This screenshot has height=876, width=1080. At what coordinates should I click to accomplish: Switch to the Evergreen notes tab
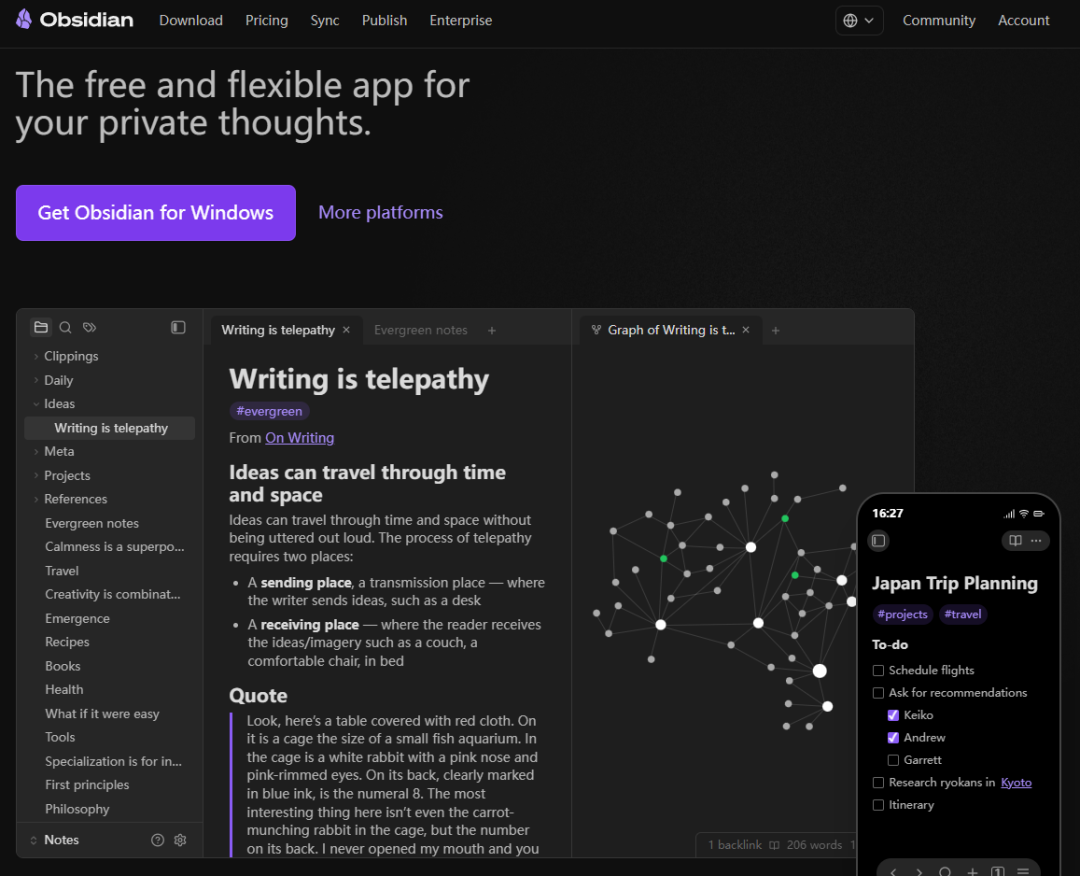(x=420, y=330)
